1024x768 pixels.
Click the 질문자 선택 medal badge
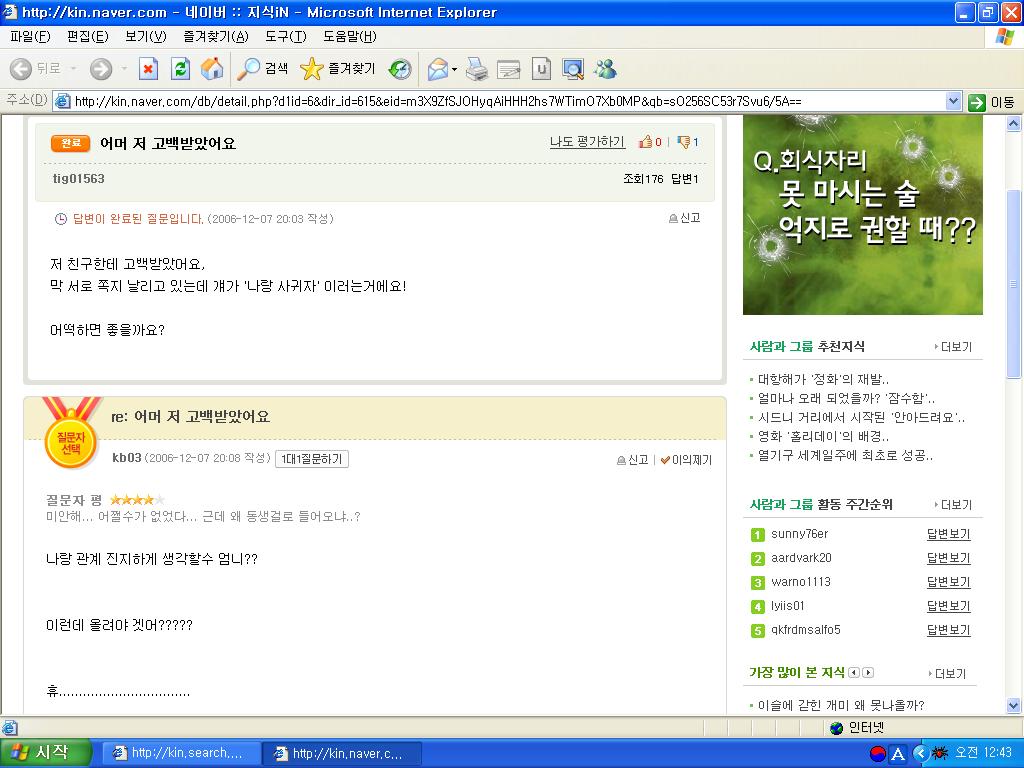coord(71,434)
